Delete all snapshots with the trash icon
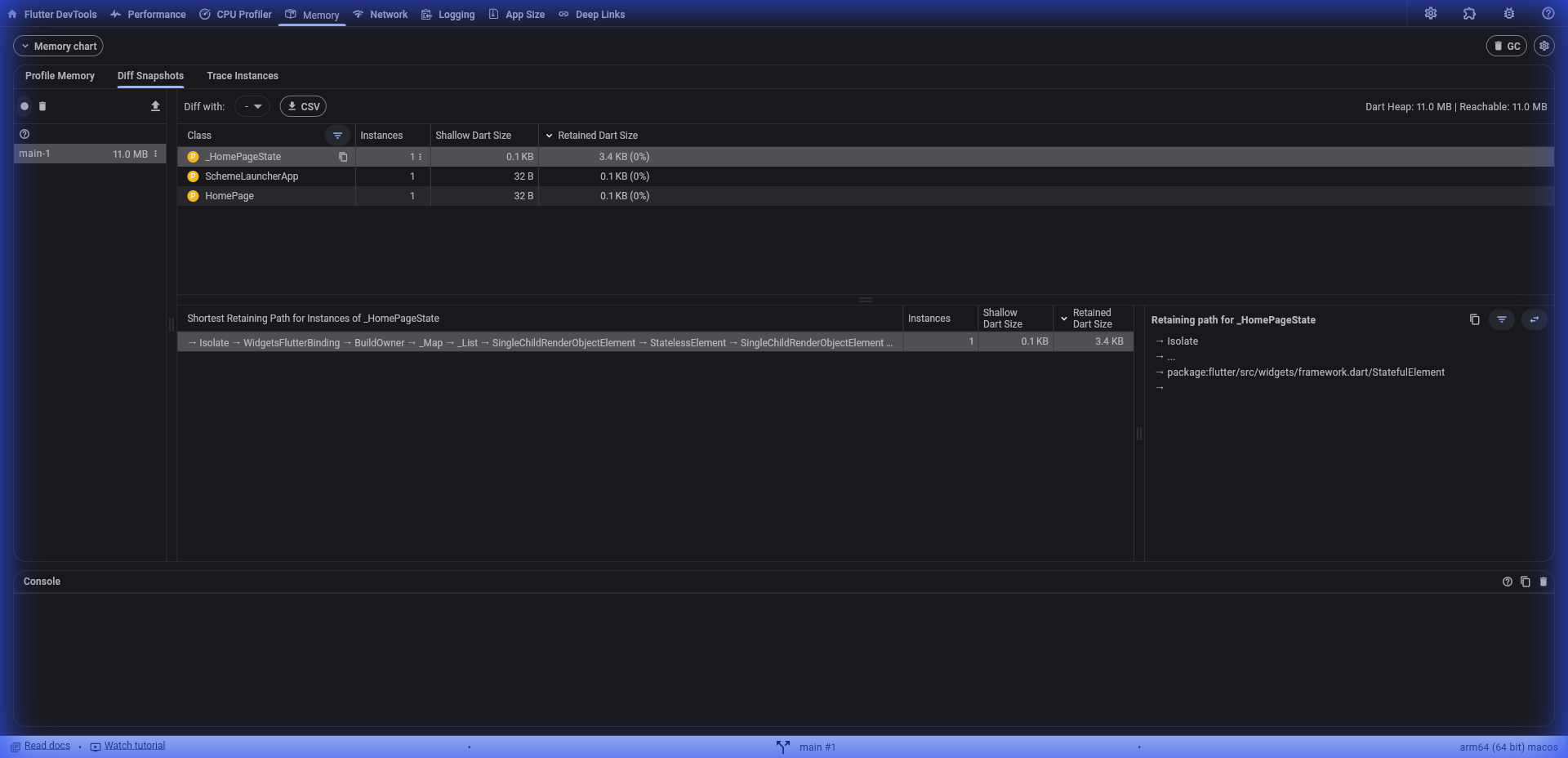The image size is (1568, 758). pos(42,106)
